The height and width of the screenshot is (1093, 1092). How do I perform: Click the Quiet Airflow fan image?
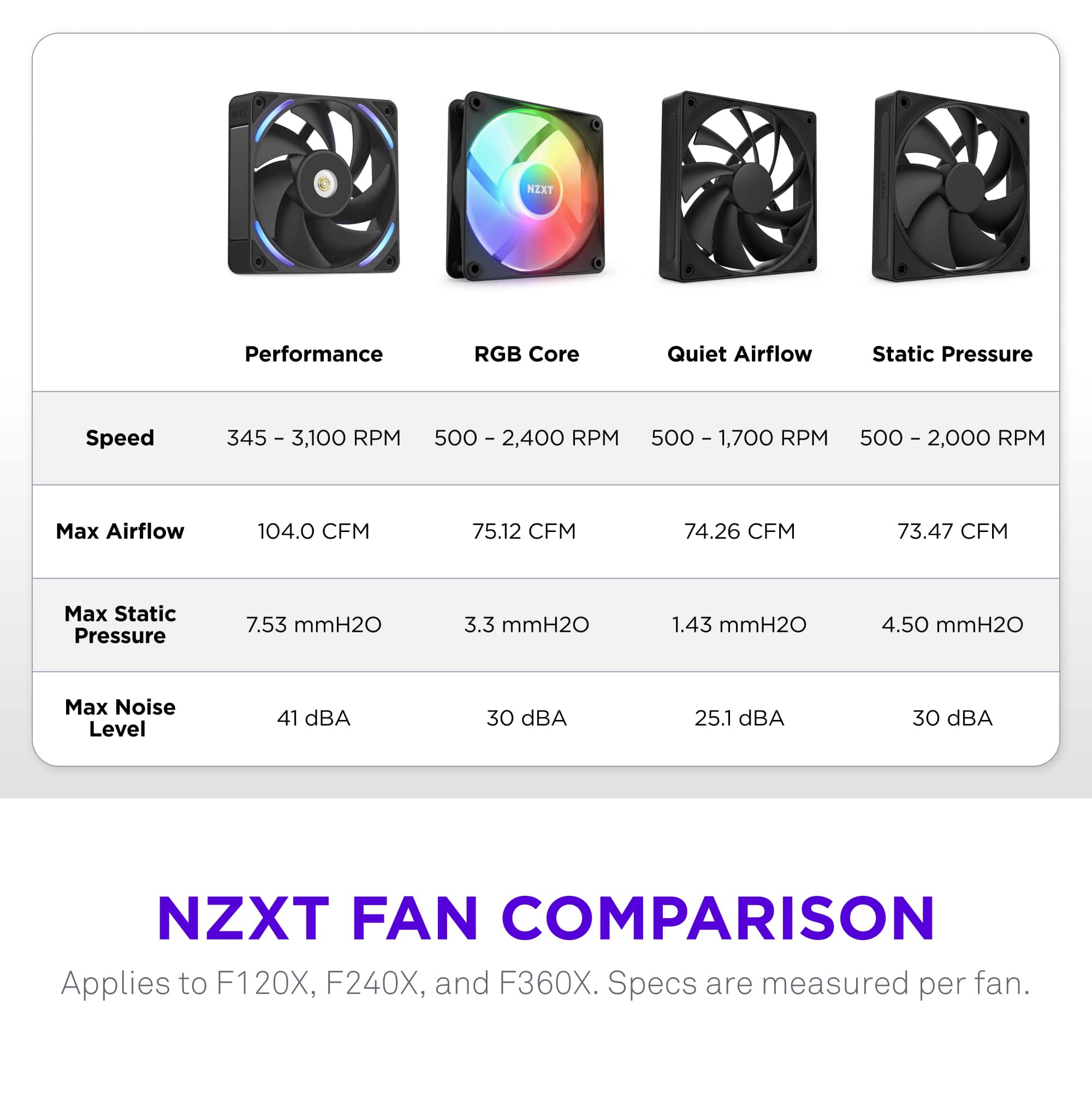tap(739, 186)
